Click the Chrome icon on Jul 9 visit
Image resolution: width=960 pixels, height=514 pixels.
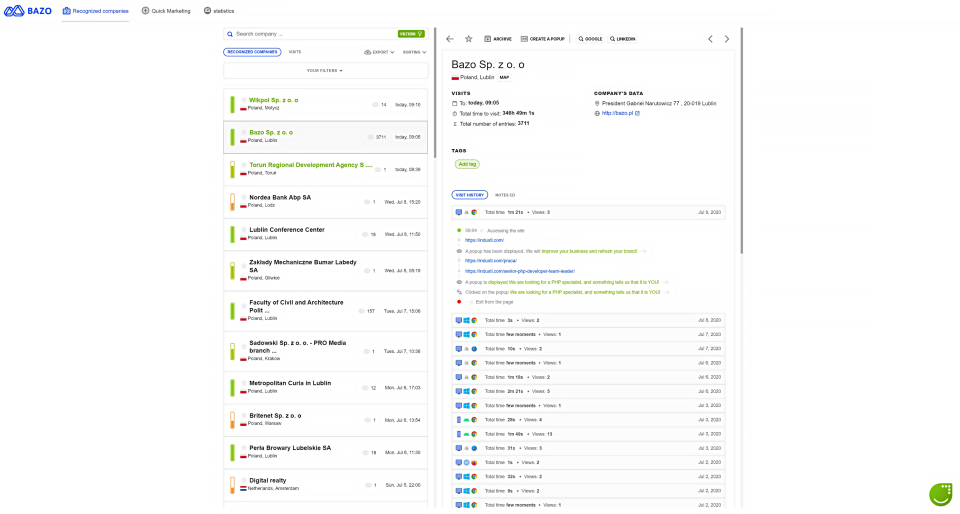[x=474, y=212]
